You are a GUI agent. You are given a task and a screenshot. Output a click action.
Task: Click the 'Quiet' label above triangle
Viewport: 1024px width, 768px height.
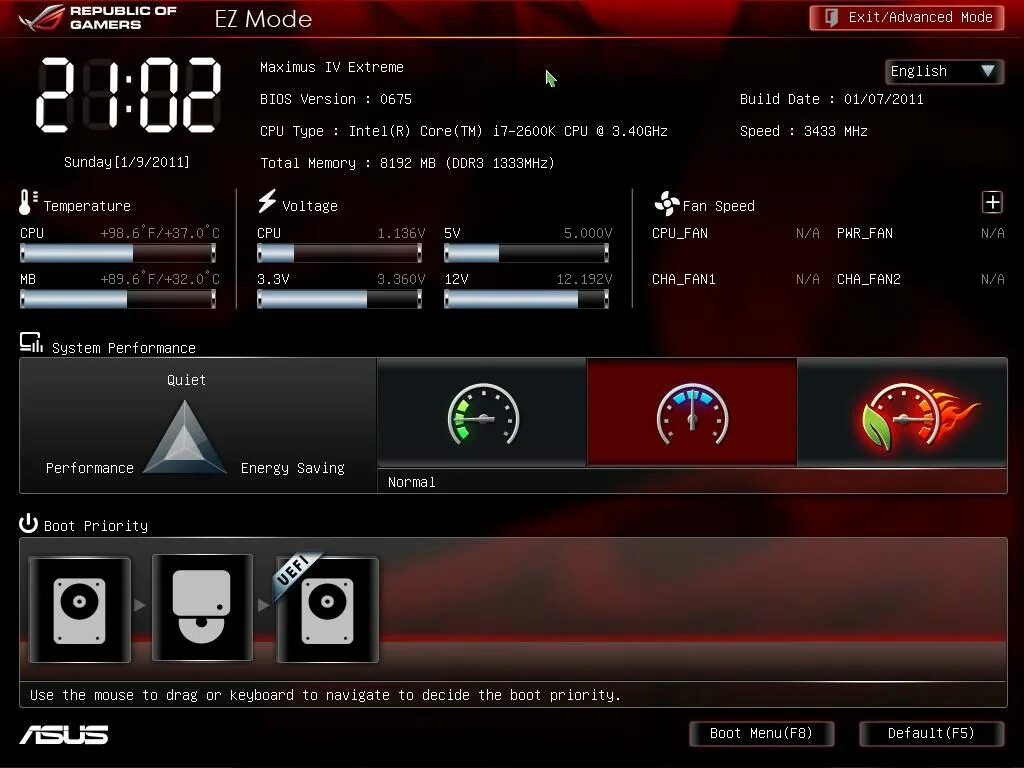pyautogui.click(x=186, y=380)
